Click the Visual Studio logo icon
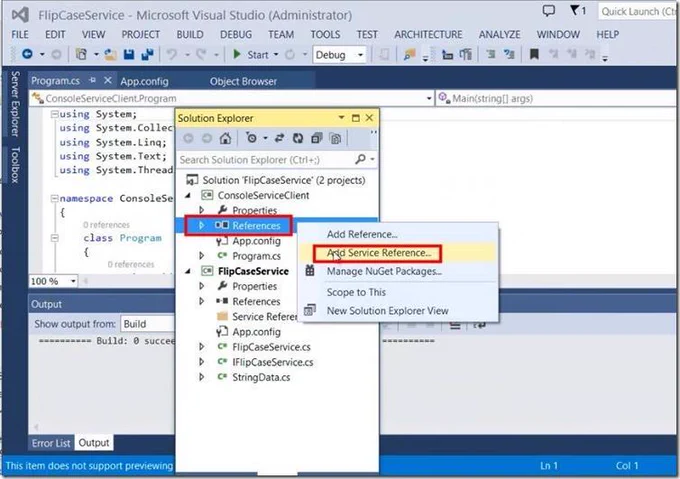 pos(20,15)
